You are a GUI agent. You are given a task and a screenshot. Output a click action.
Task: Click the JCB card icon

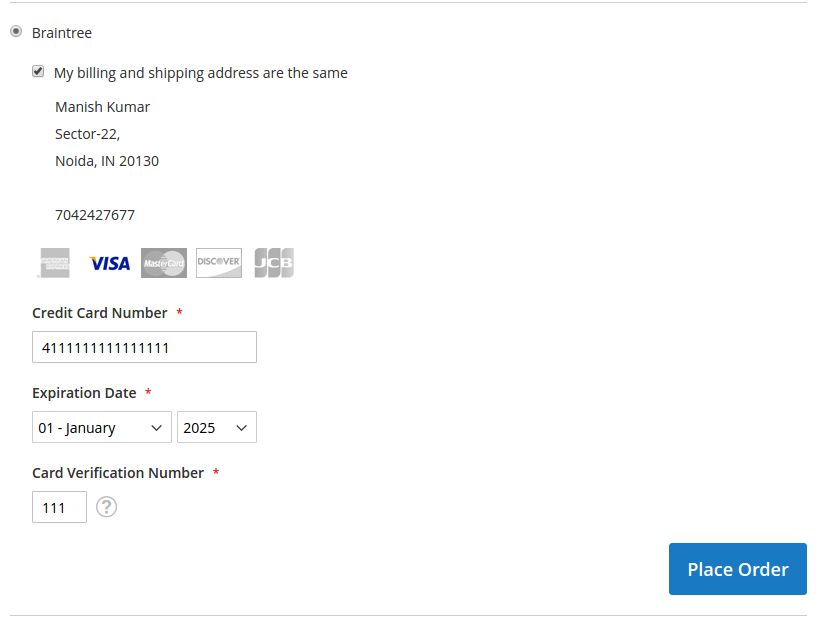click(273, 263)
